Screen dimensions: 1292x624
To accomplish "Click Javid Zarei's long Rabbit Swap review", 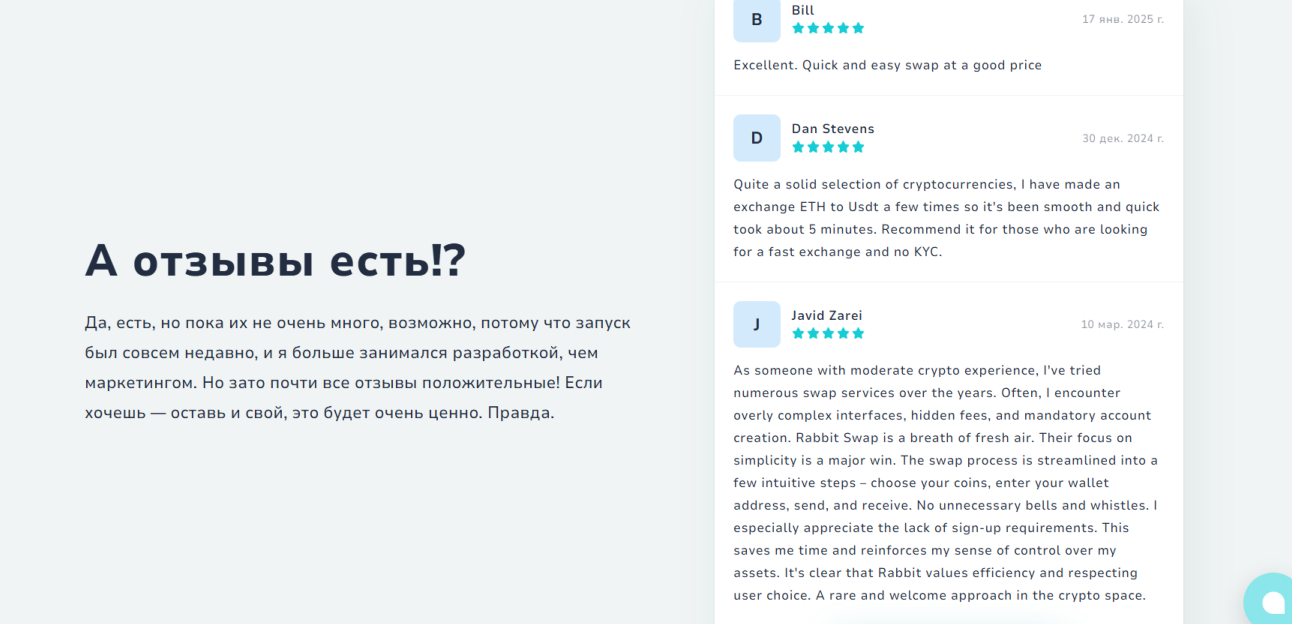I will point(945,482).
